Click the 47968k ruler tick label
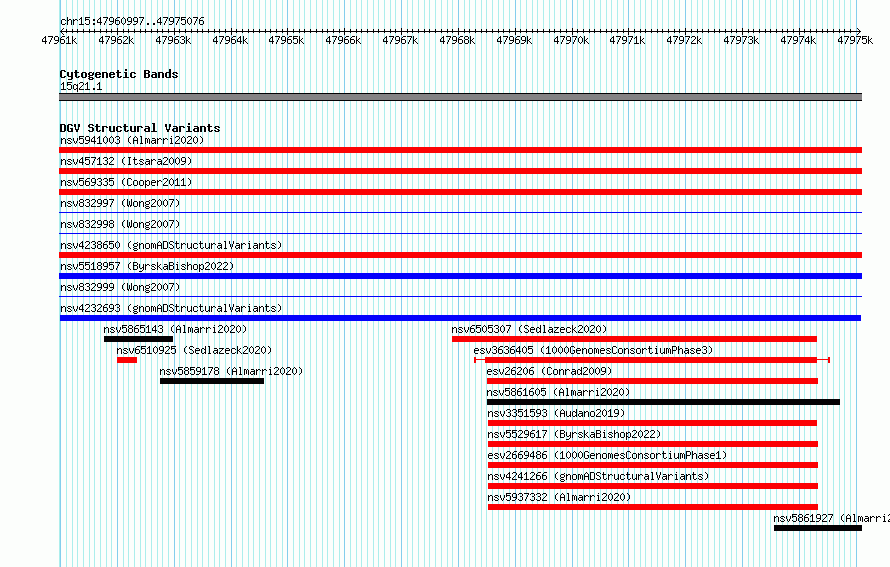The image size is (890, 567). [x=457, y=40]
